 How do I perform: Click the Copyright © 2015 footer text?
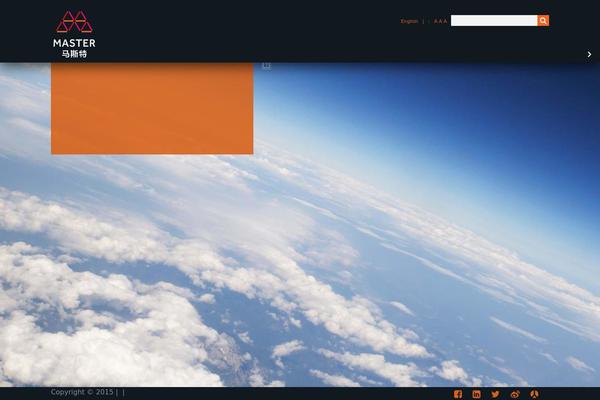click(82, 392)
